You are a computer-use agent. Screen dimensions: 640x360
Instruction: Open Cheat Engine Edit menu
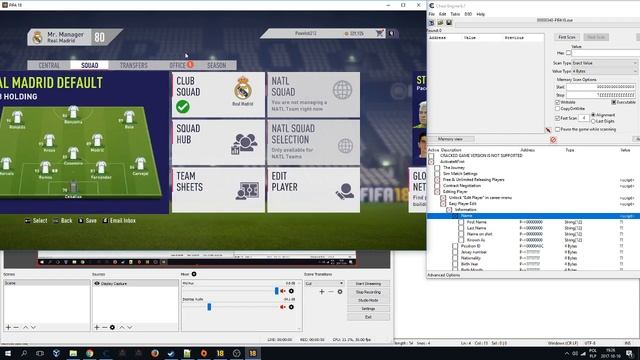coord(442,14)
